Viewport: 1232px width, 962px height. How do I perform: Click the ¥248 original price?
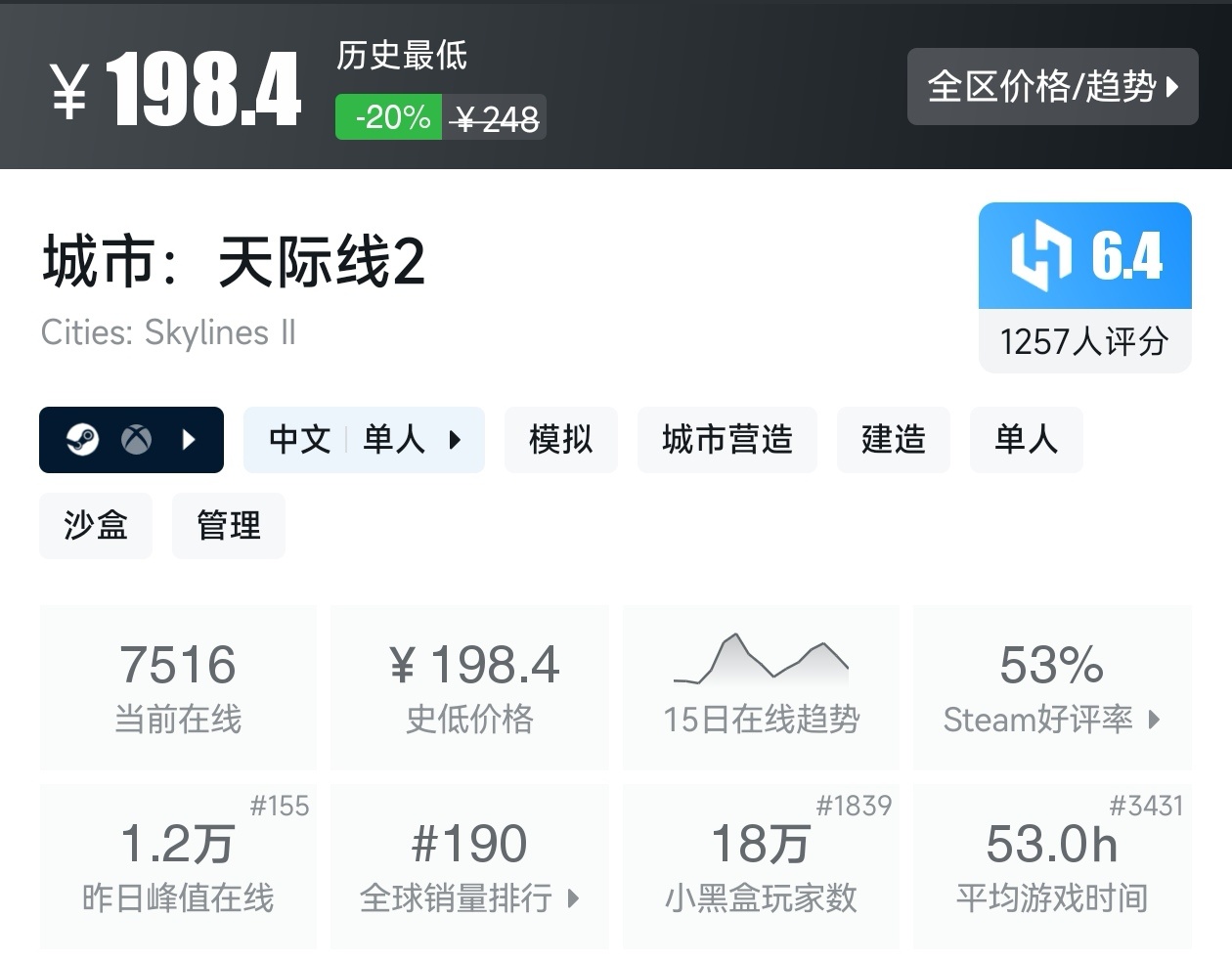[496, 118]
